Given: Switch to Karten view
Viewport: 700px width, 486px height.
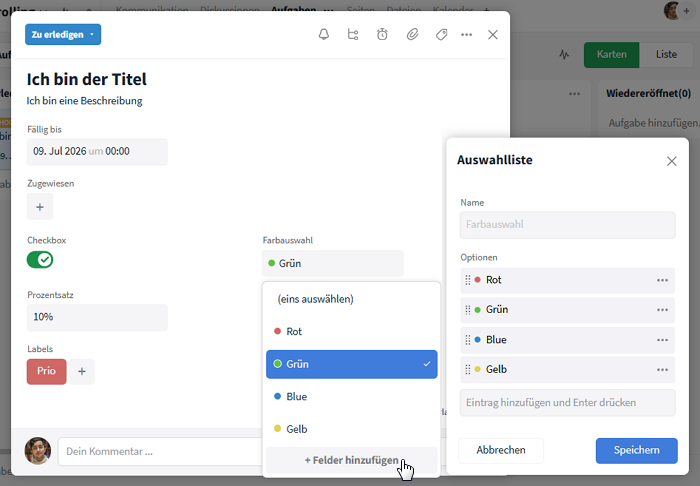Looking at the screenshot, I should click(x=611, y=54).
